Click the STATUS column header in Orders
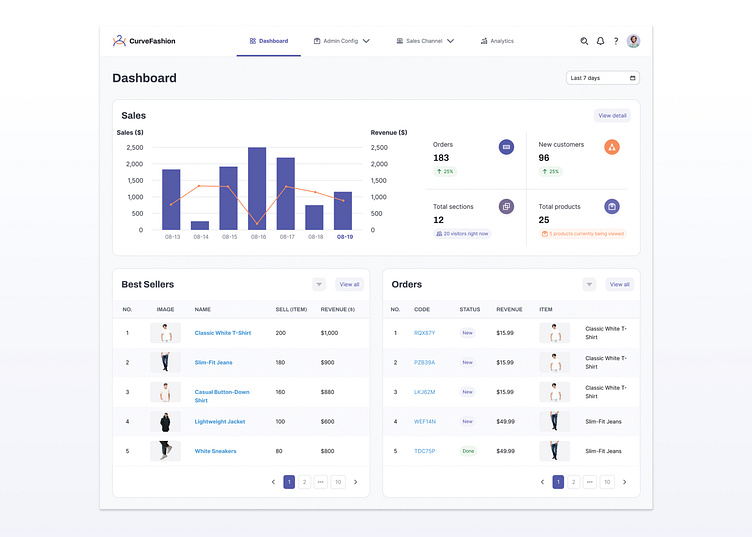This screenshot has width=752, height=537. [470, 310]
